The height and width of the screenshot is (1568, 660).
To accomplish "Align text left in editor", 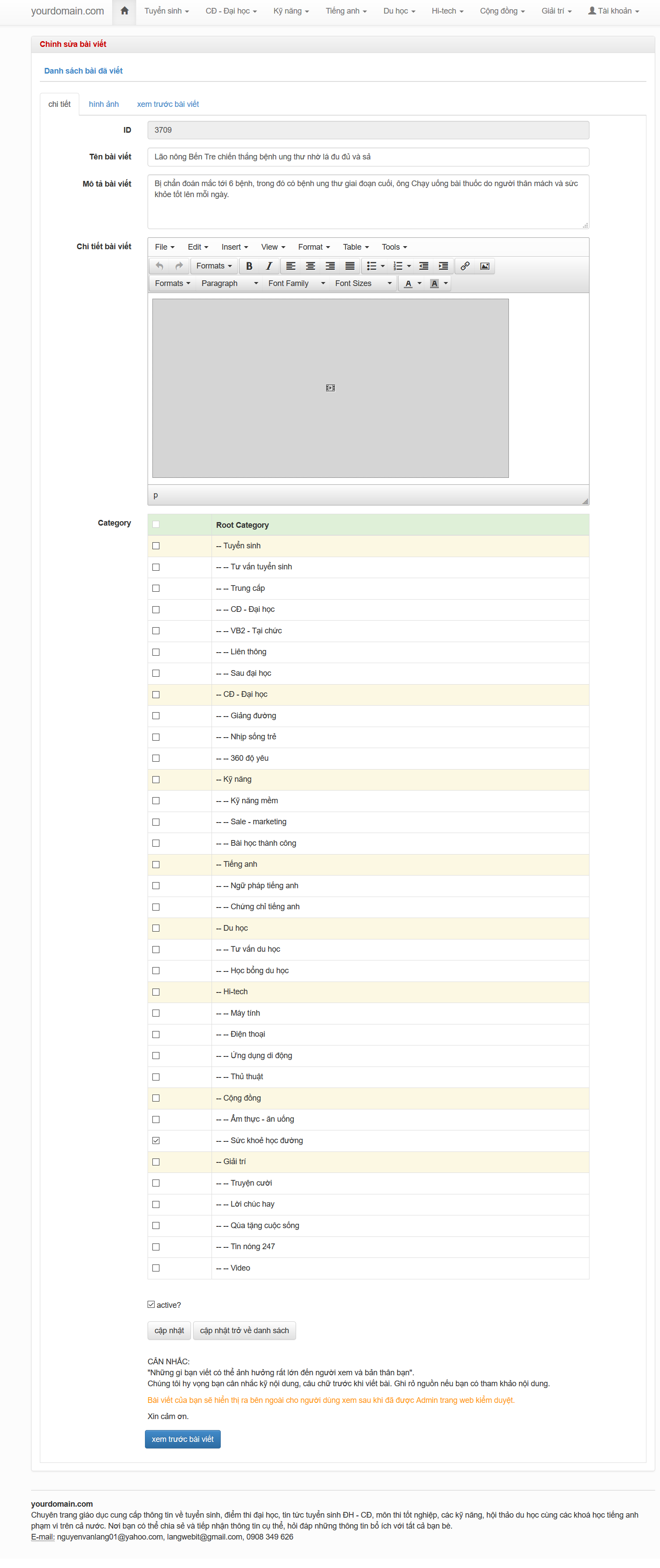I will pos(291,266).
